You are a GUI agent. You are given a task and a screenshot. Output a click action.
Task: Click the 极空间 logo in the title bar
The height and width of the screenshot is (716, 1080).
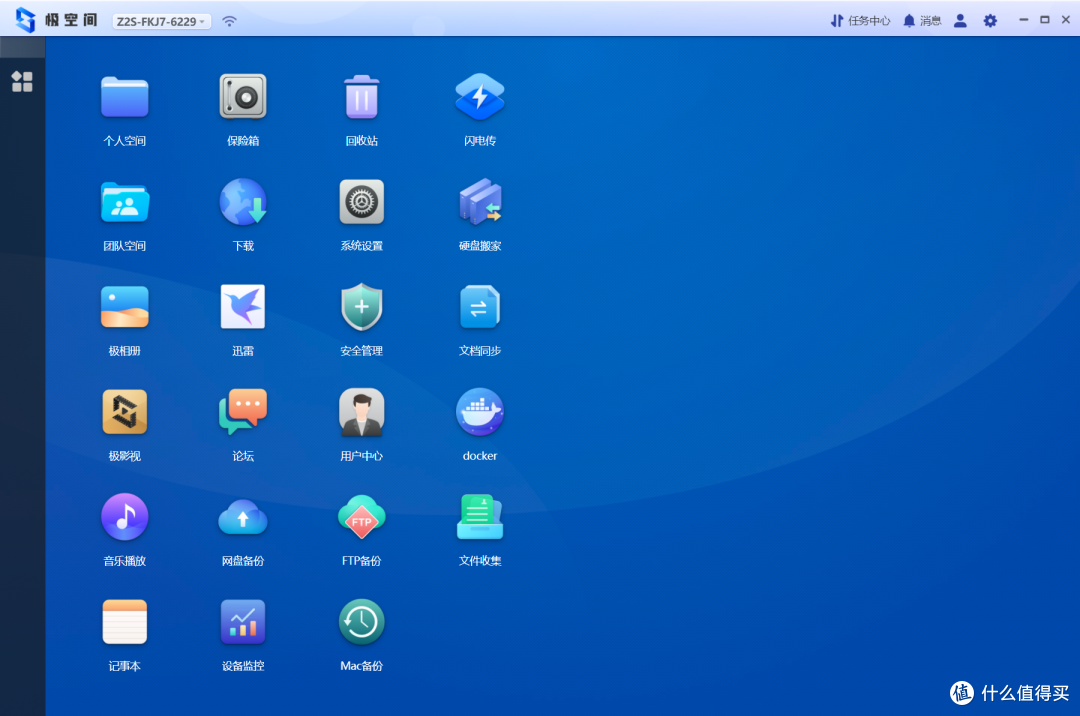[x=57, y=20]
